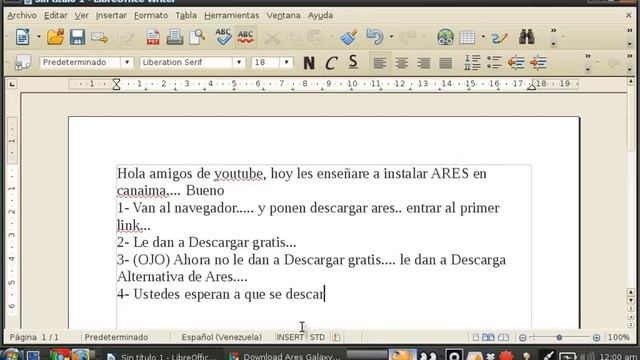
Task: Open Styles and Formatting icon
Action: click(x=23, y=62)
